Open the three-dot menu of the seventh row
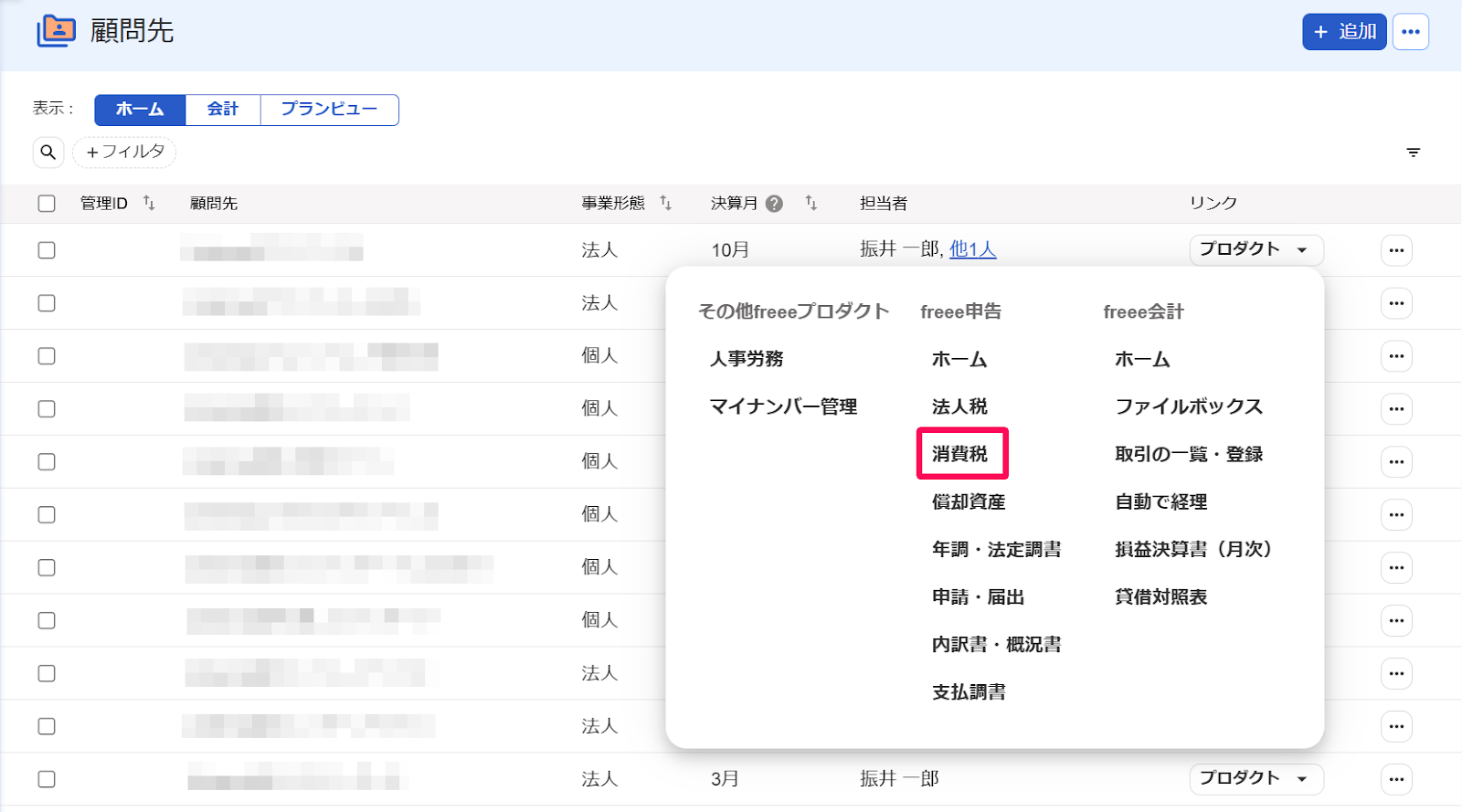The height and width of the screenshot is (812, 1462). [x=1396, y=568]
